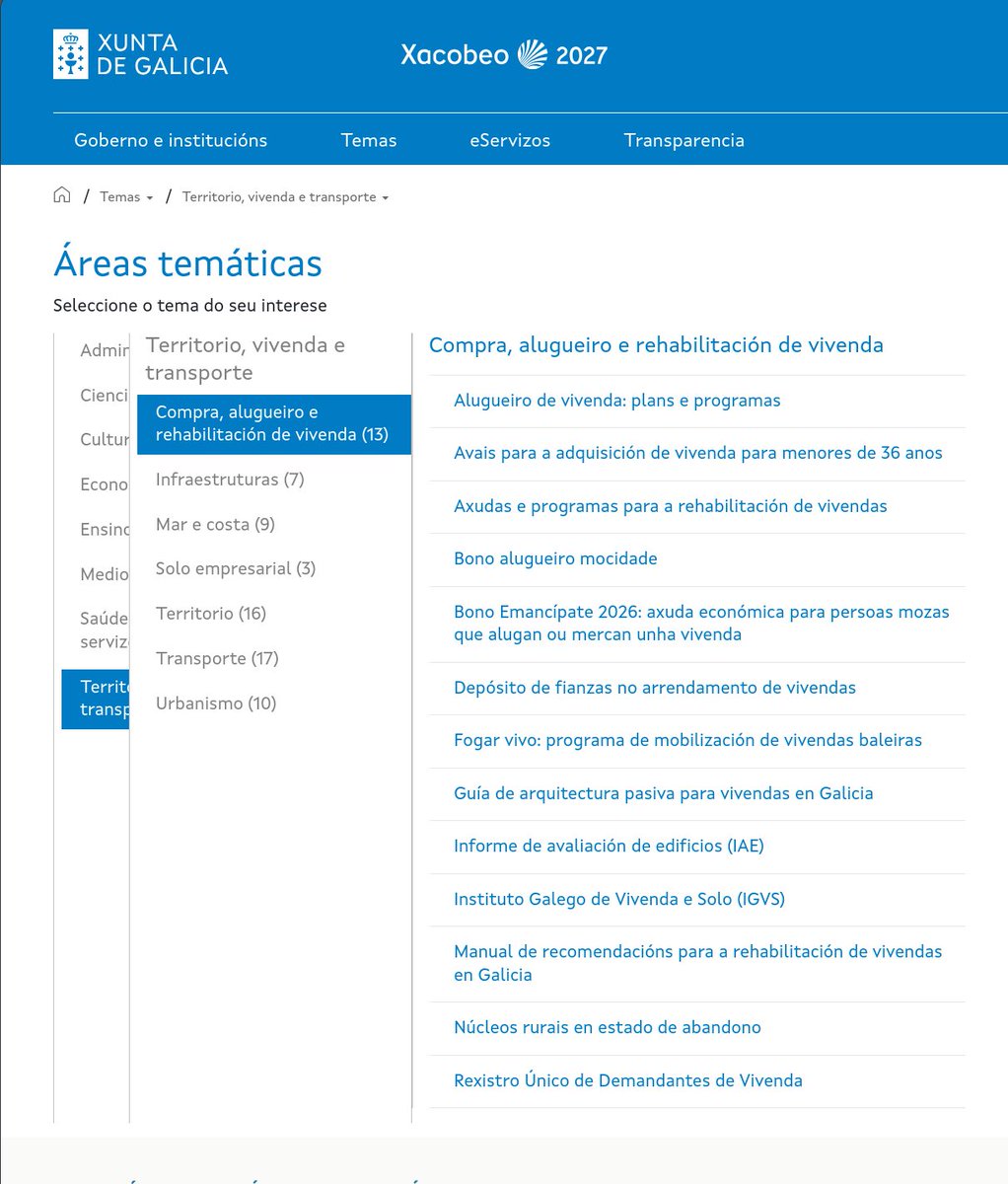The height and width of the screenshot is (1184, 1008).
Task: Open Rexistro Único de Demandantes de Vivenda
Action: tap(628, 1080)
